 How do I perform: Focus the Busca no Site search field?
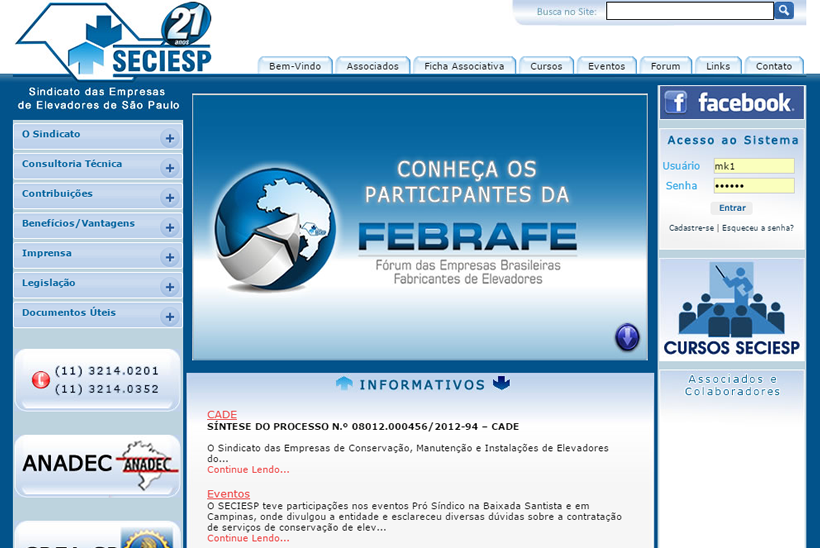click(689, 11)
